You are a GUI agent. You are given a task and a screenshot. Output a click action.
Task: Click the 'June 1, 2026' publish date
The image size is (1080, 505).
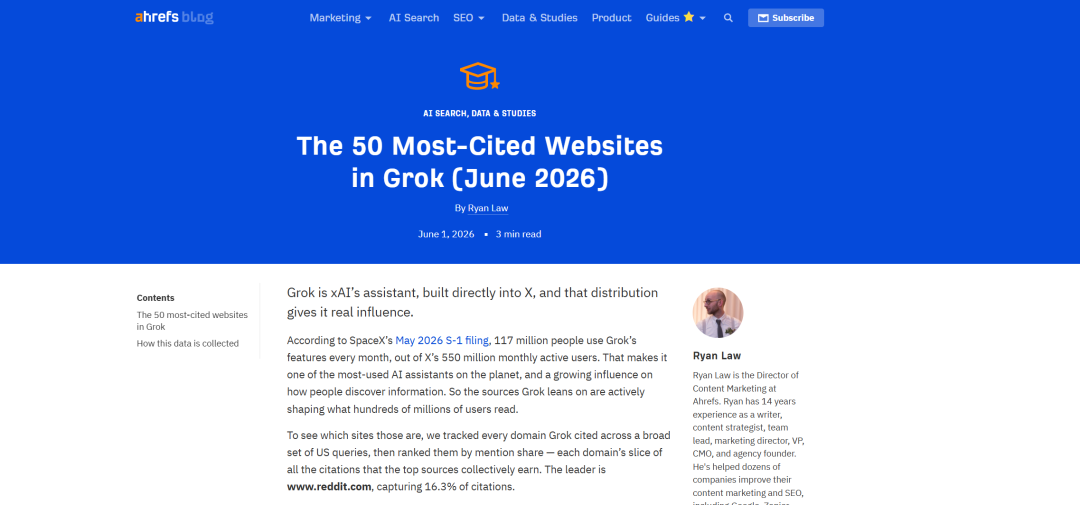pyautogui.click(x=446, y=234)
